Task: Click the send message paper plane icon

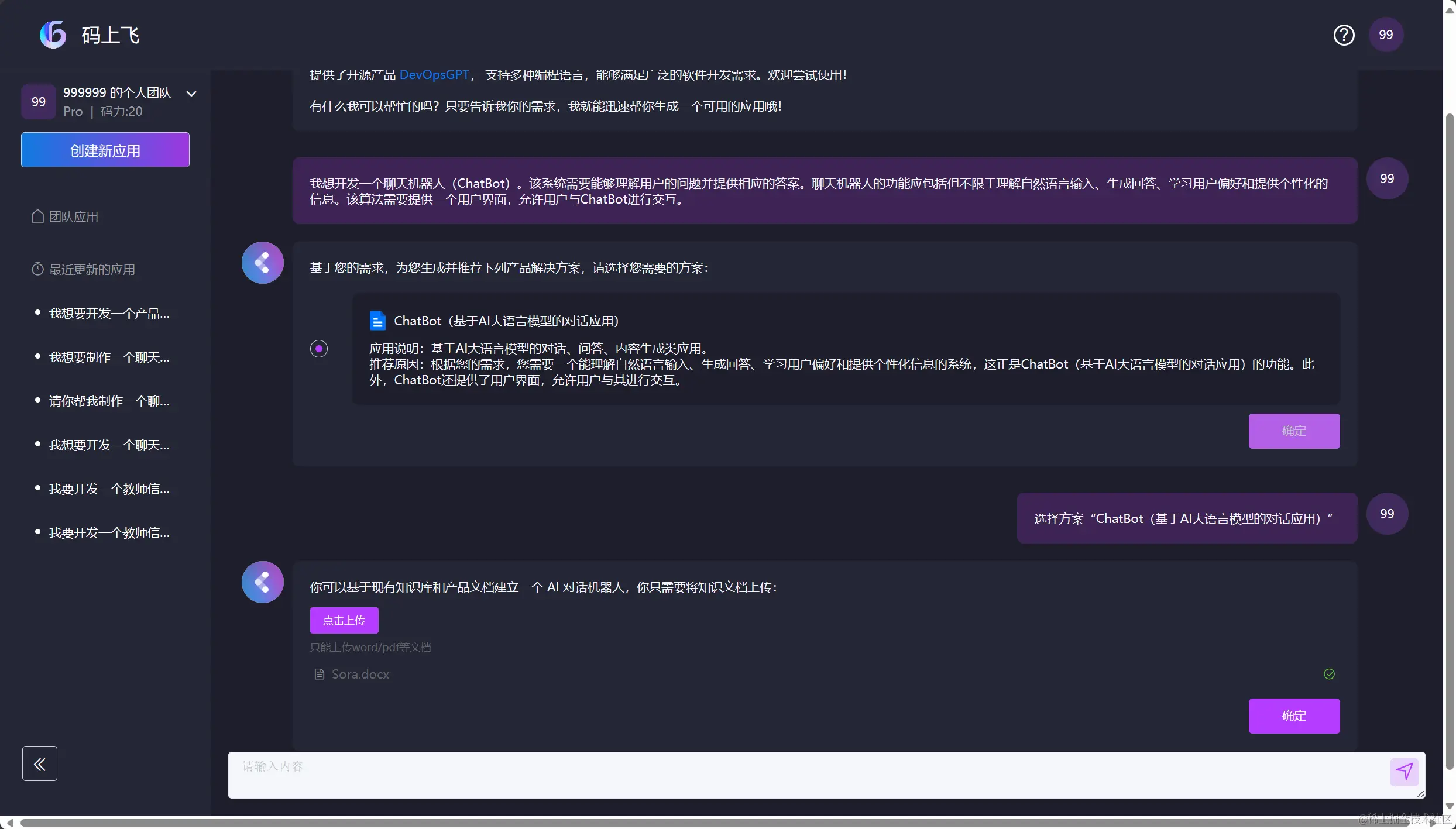Action: (x=1404, y=772)
